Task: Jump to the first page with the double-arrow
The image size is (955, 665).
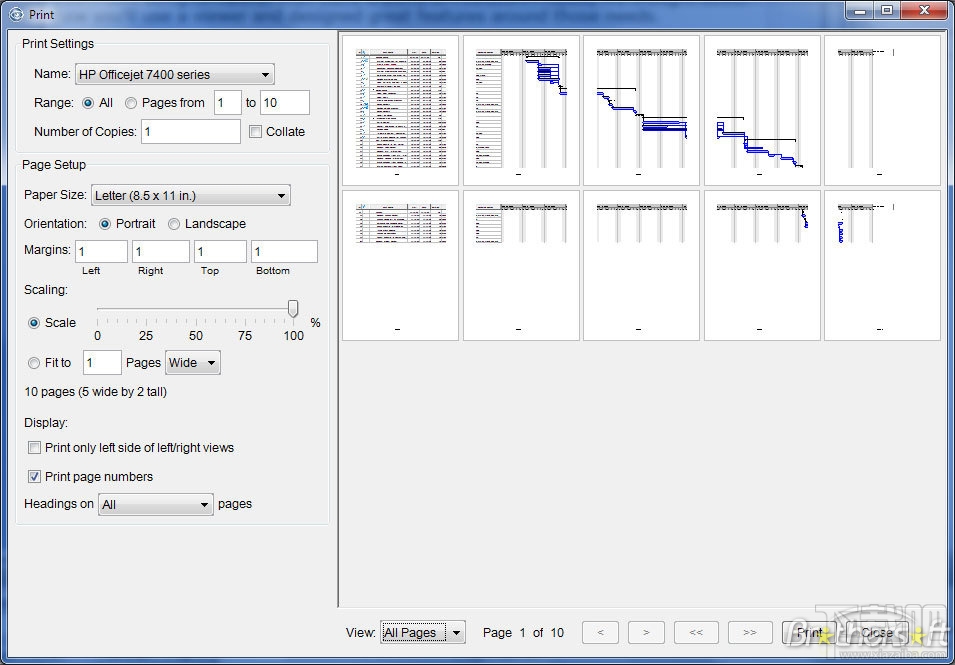Action: [x=696, y=632]
